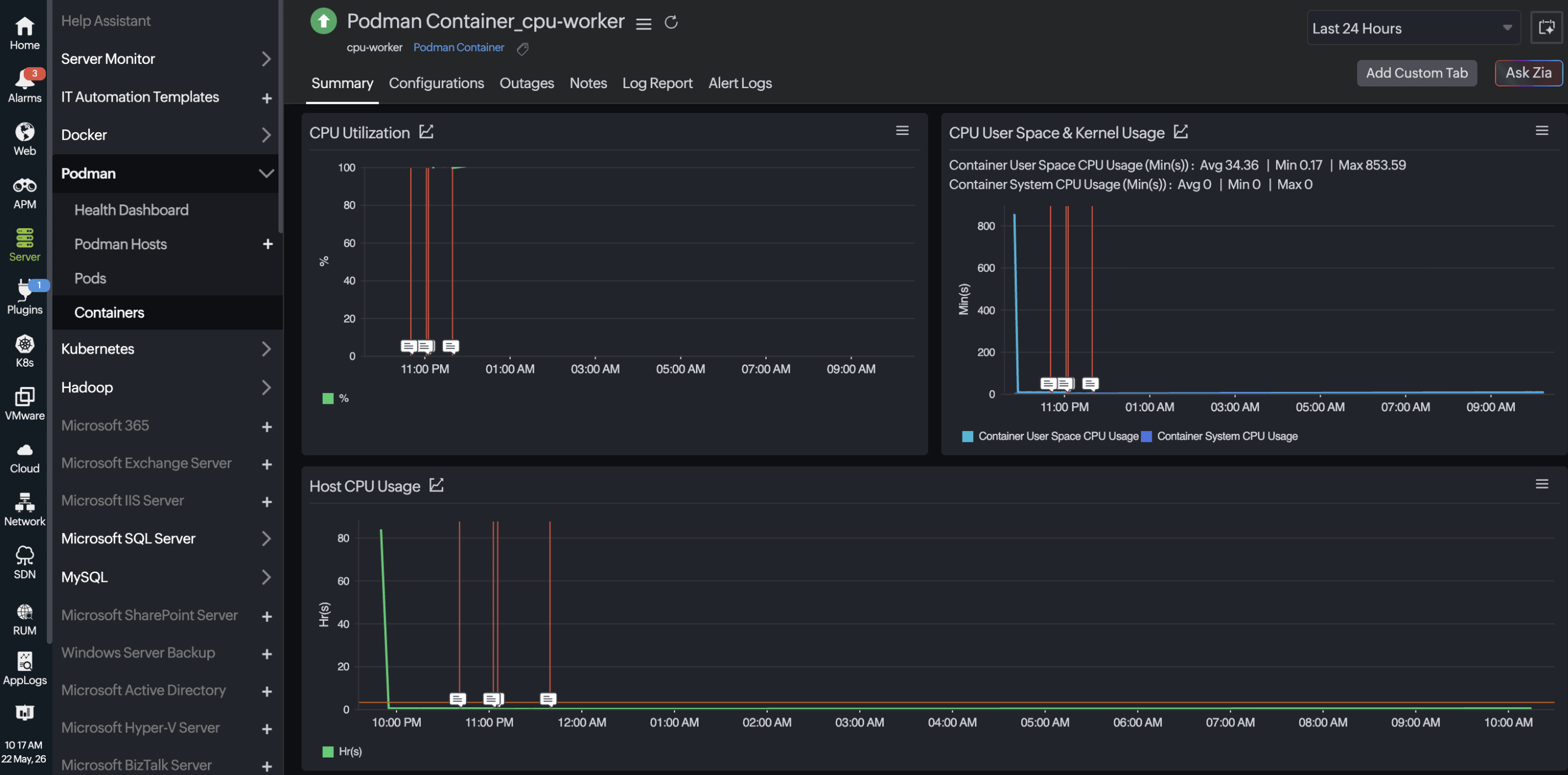1568x775 pixels.
Task: Open the Network section
Action: pyautogui.click(x=24, y=510)
